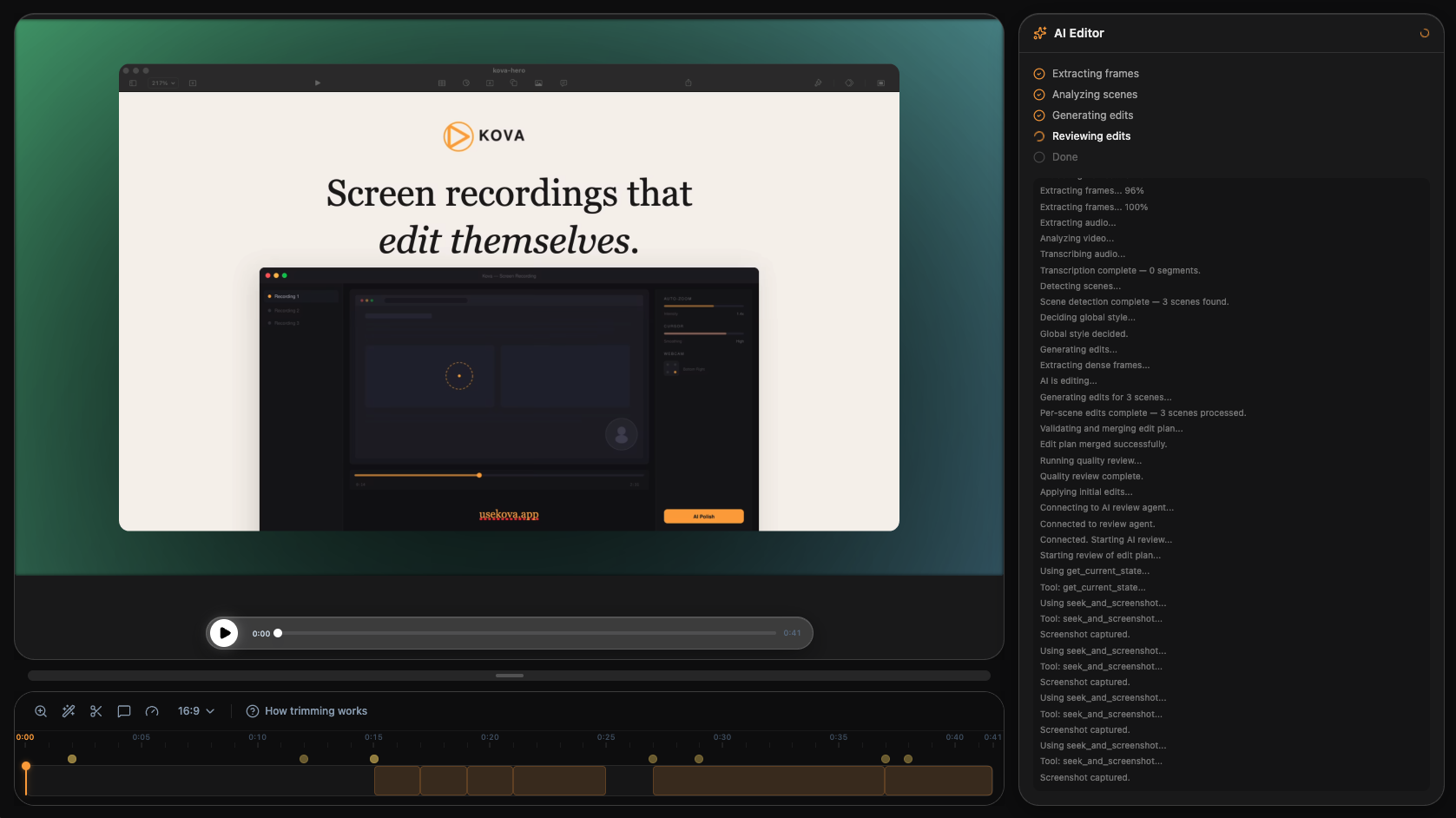Select the timeline marker at 0:02

pos(72,759)
